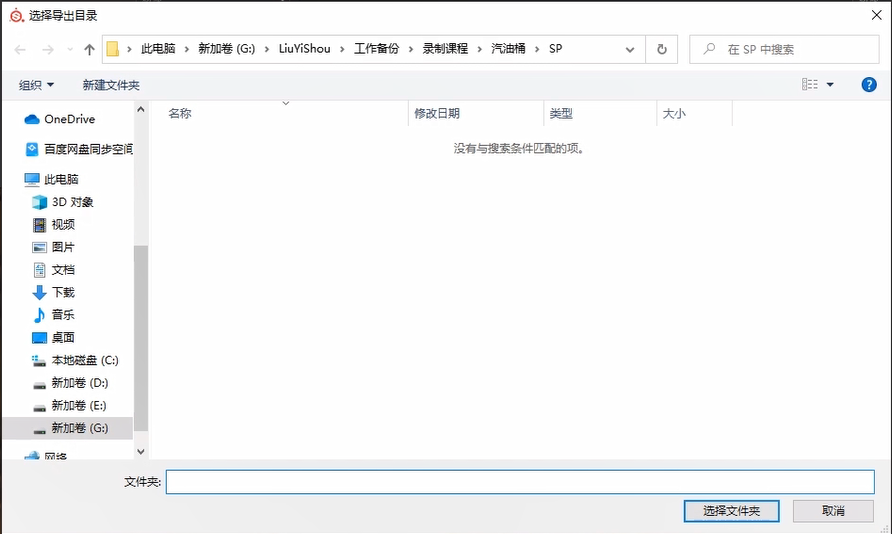The height and width of the screenshot is (534, 892).
Task: Click the view layout icon
Action: [x=810, y=85]
